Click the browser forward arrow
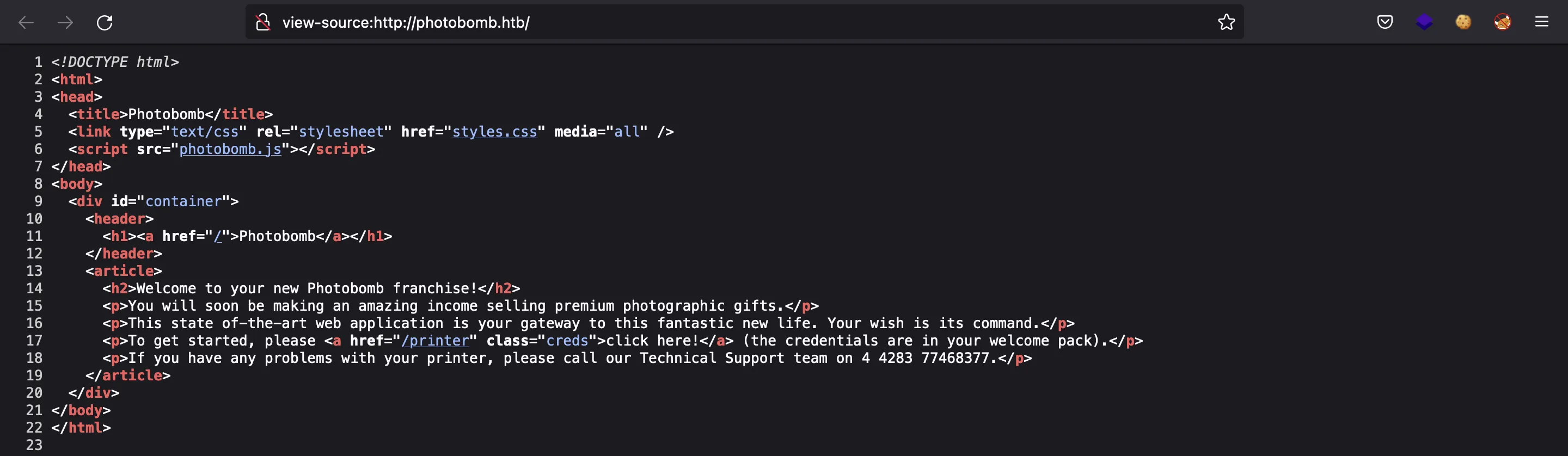The width and height of the screenshot is (1568, 456). [65, 22]
